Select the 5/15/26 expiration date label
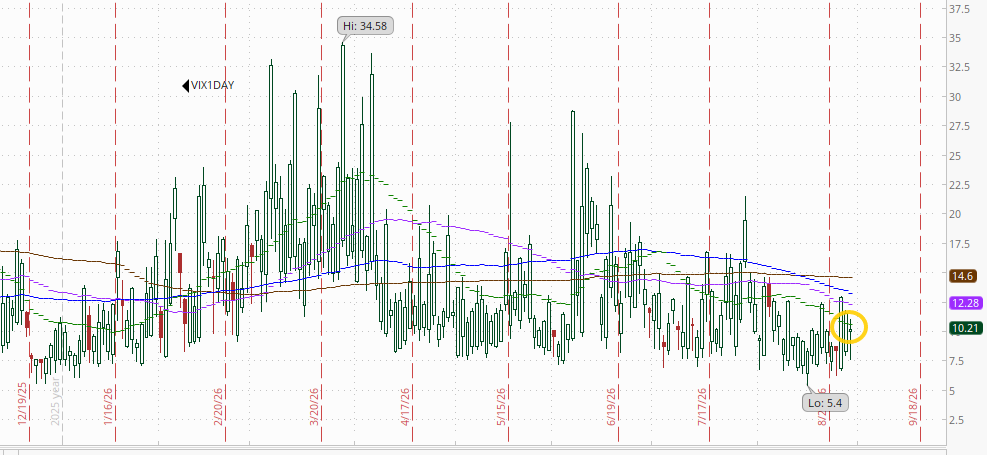Image resolution: width=987 pixels, height=455 pixels. click(x=501, y=405)
